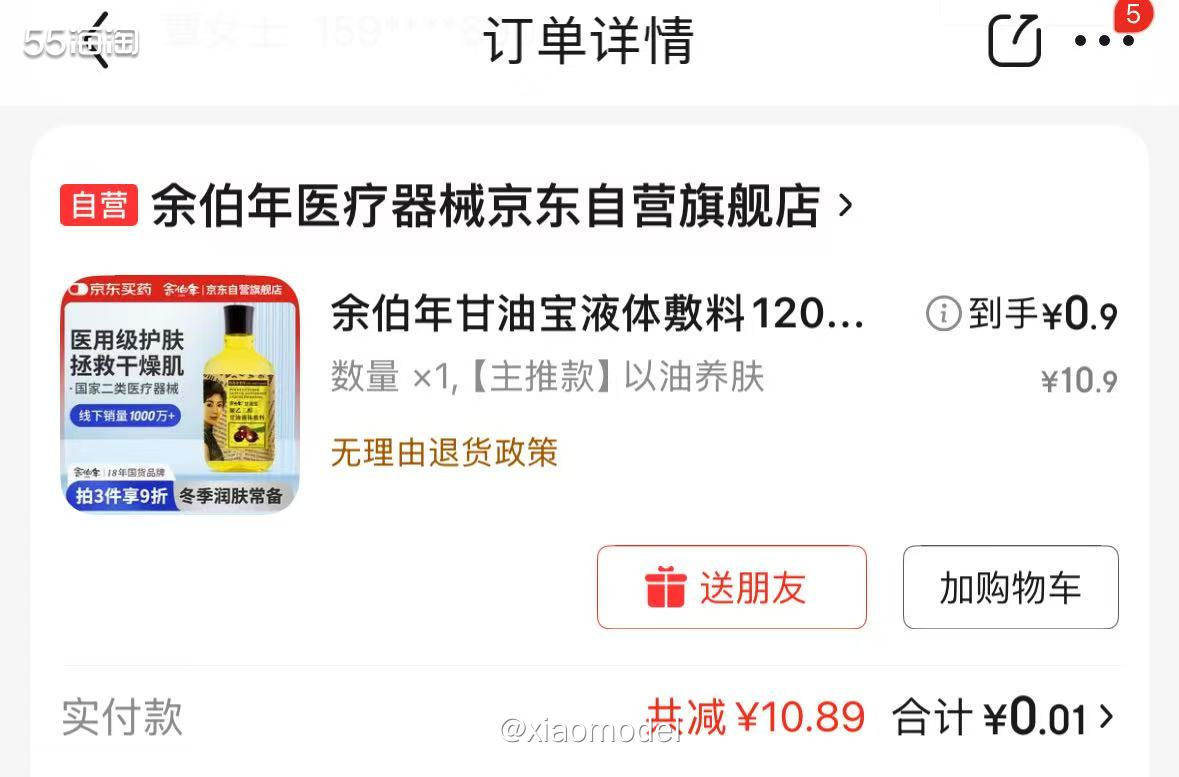1179x777 pixels.
Task: Tap the red notification badge showing 5
Action: coord(1132,14)
